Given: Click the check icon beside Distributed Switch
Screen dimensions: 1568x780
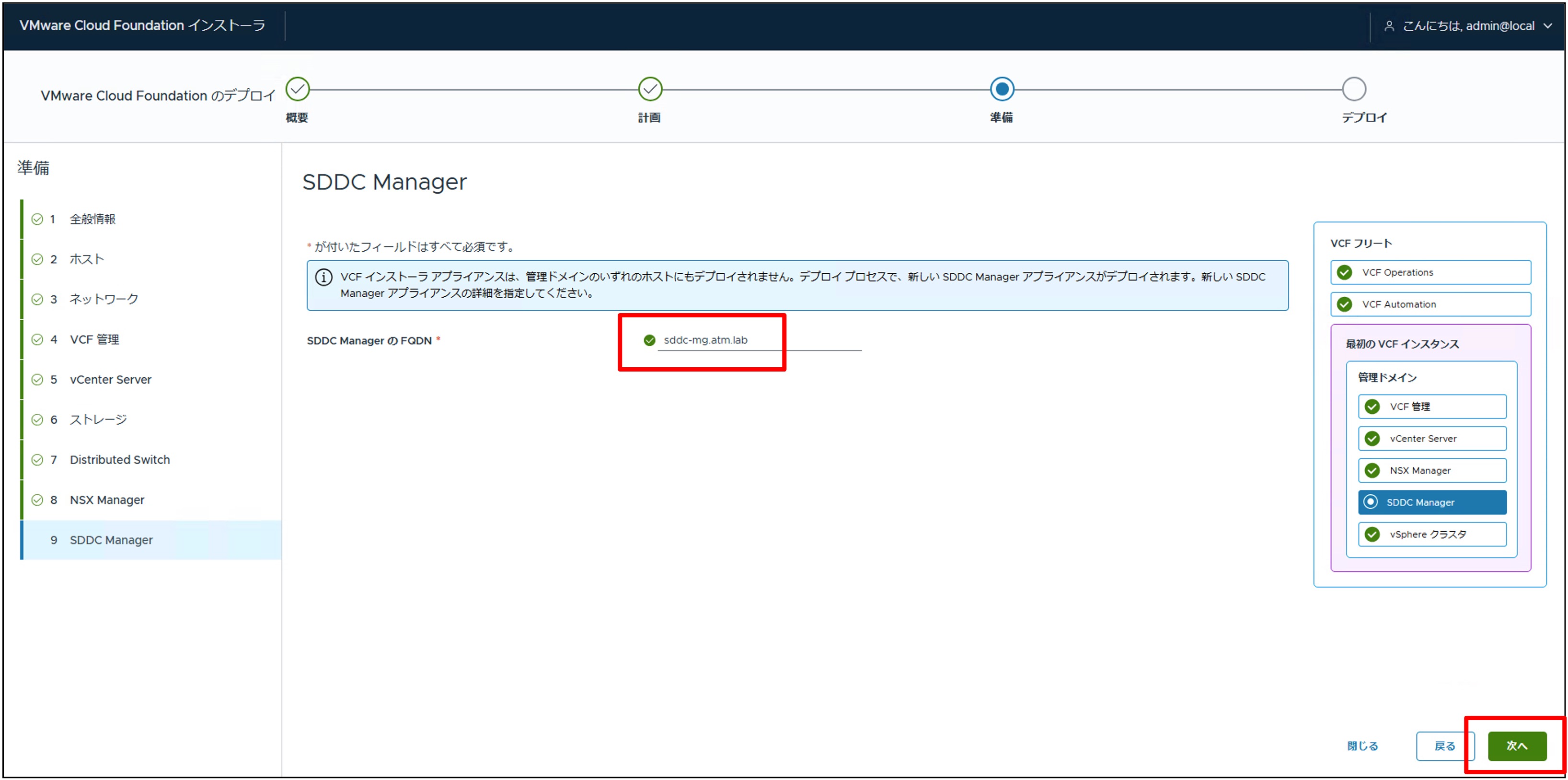Looking at the screenshot, I should 37,460.
